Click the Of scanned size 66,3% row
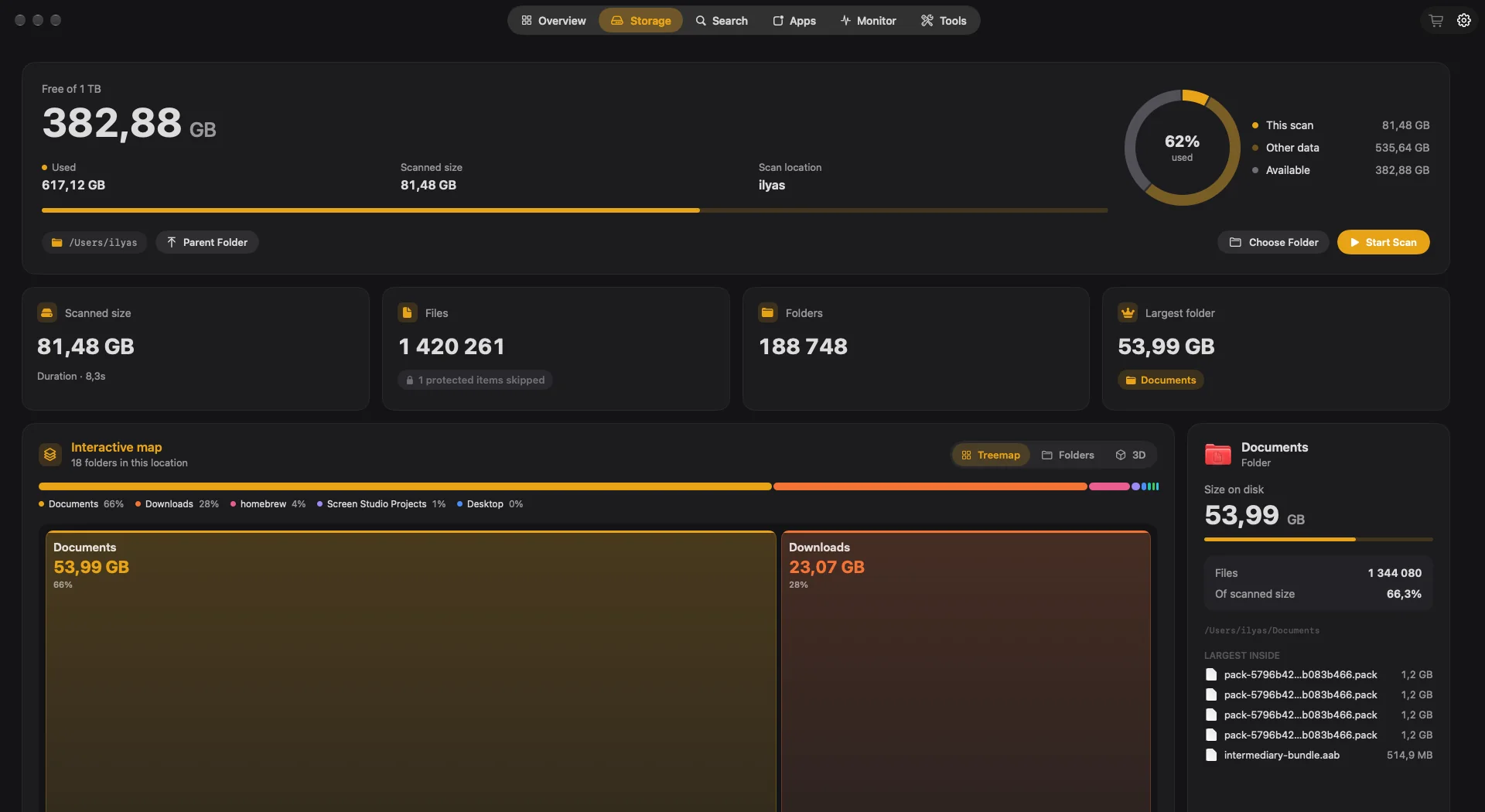This screenshot has height=812, width=1485. 1318,594
